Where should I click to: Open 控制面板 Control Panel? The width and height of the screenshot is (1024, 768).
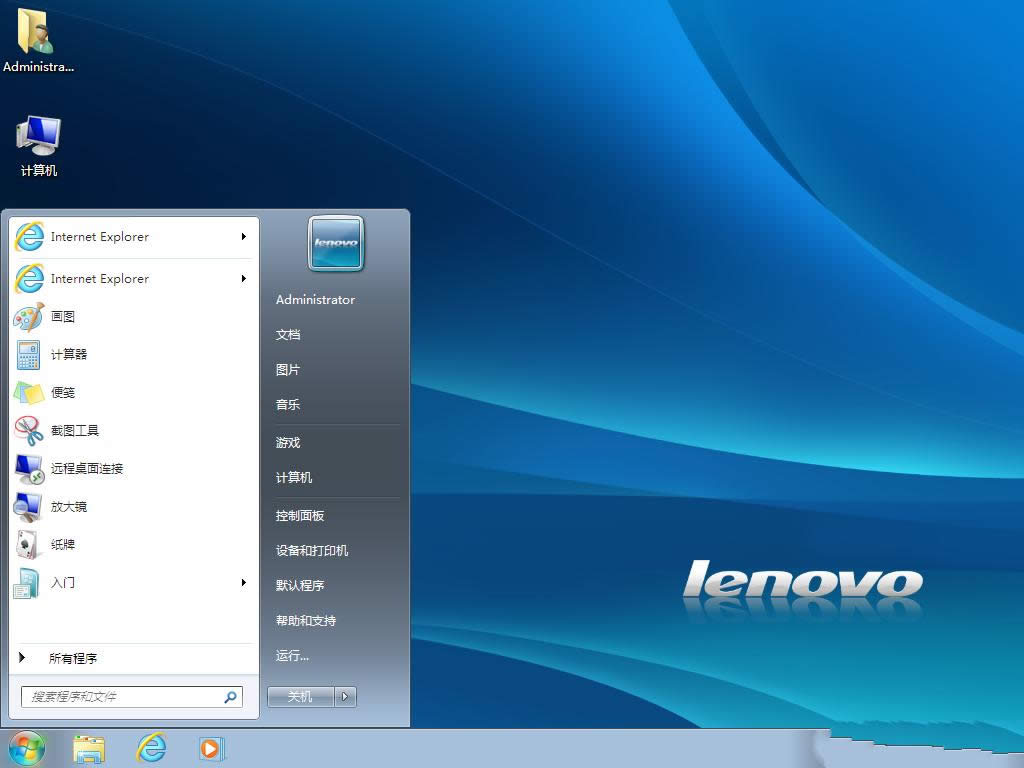[298, 515]
